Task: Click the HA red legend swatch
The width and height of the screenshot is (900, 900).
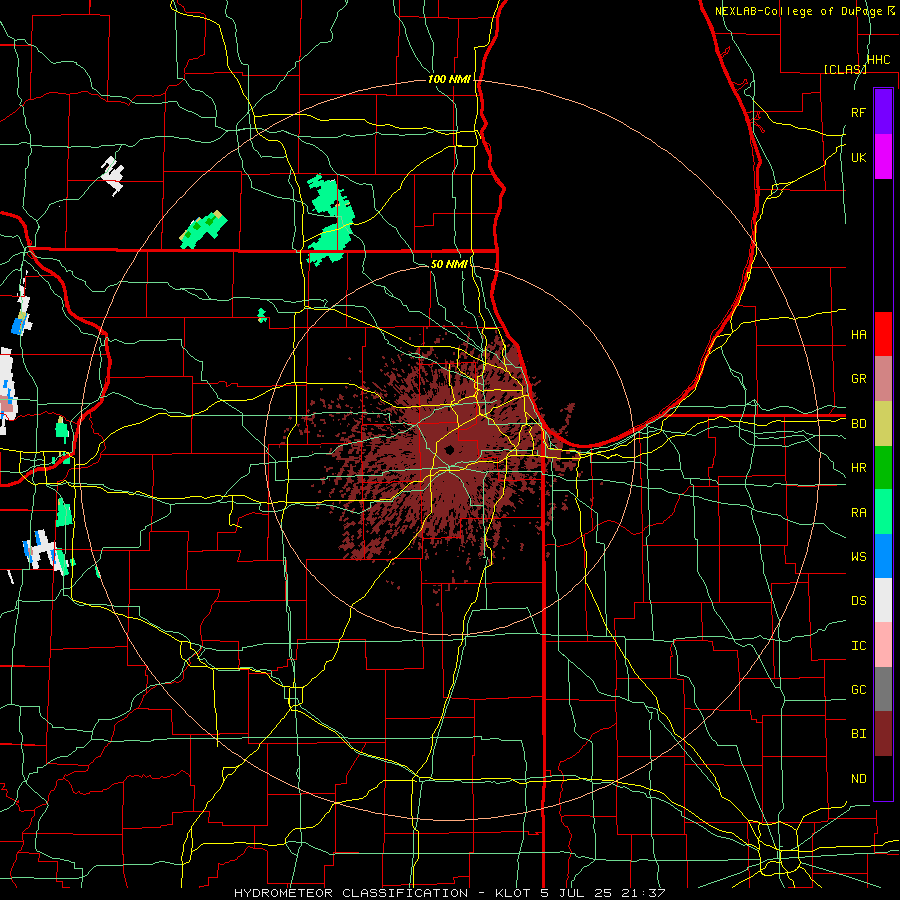Action: 883,334
